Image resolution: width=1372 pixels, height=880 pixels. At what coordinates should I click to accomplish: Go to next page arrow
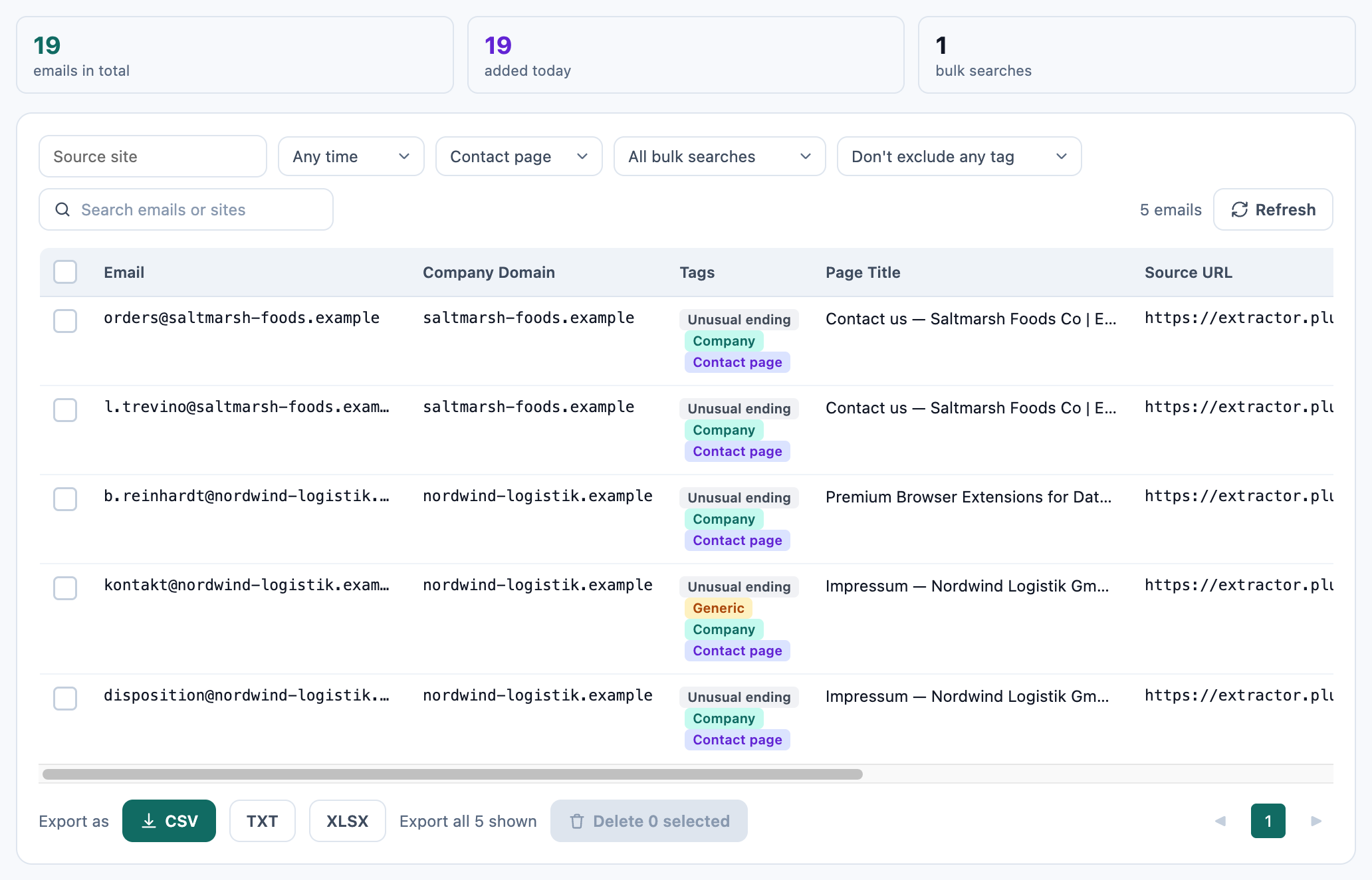pyautogui.click(x=1316, y=821)
